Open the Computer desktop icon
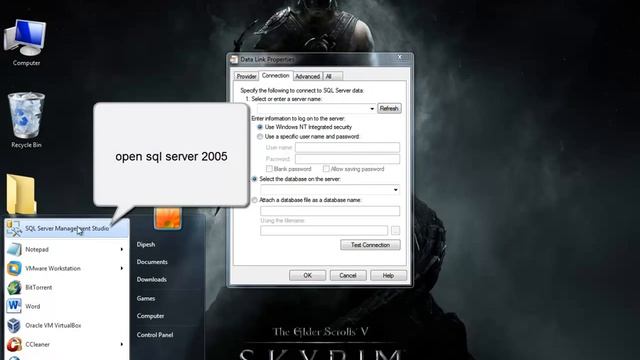Screen dimensions: 640x360 tap(26, 42)
